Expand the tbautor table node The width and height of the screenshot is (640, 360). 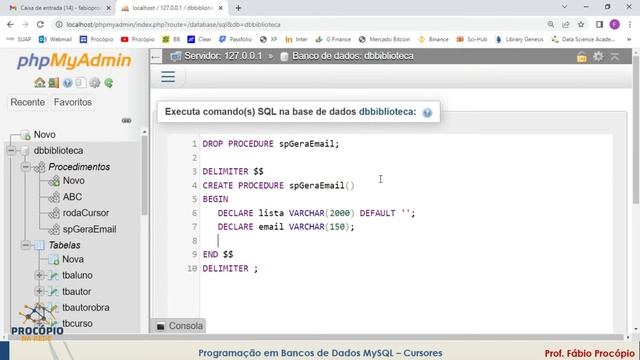click(39, 291)
